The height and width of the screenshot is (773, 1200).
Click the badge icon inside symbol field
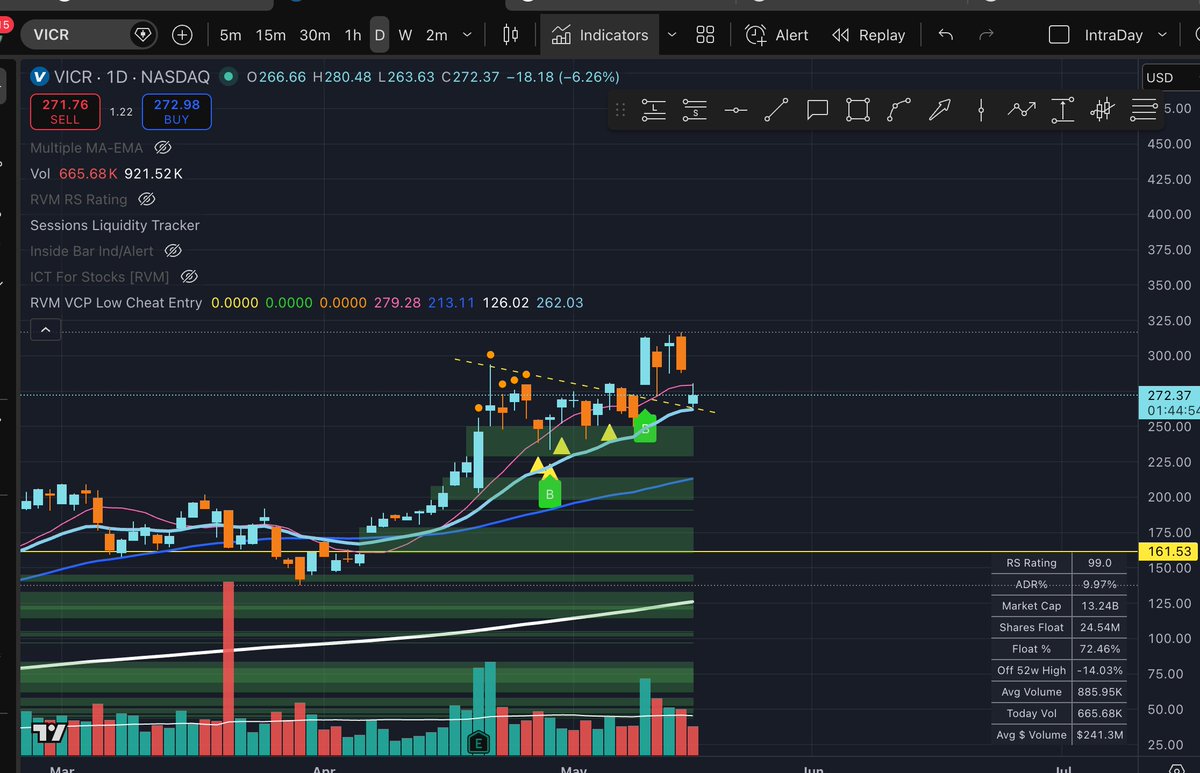tap(142, 35)
